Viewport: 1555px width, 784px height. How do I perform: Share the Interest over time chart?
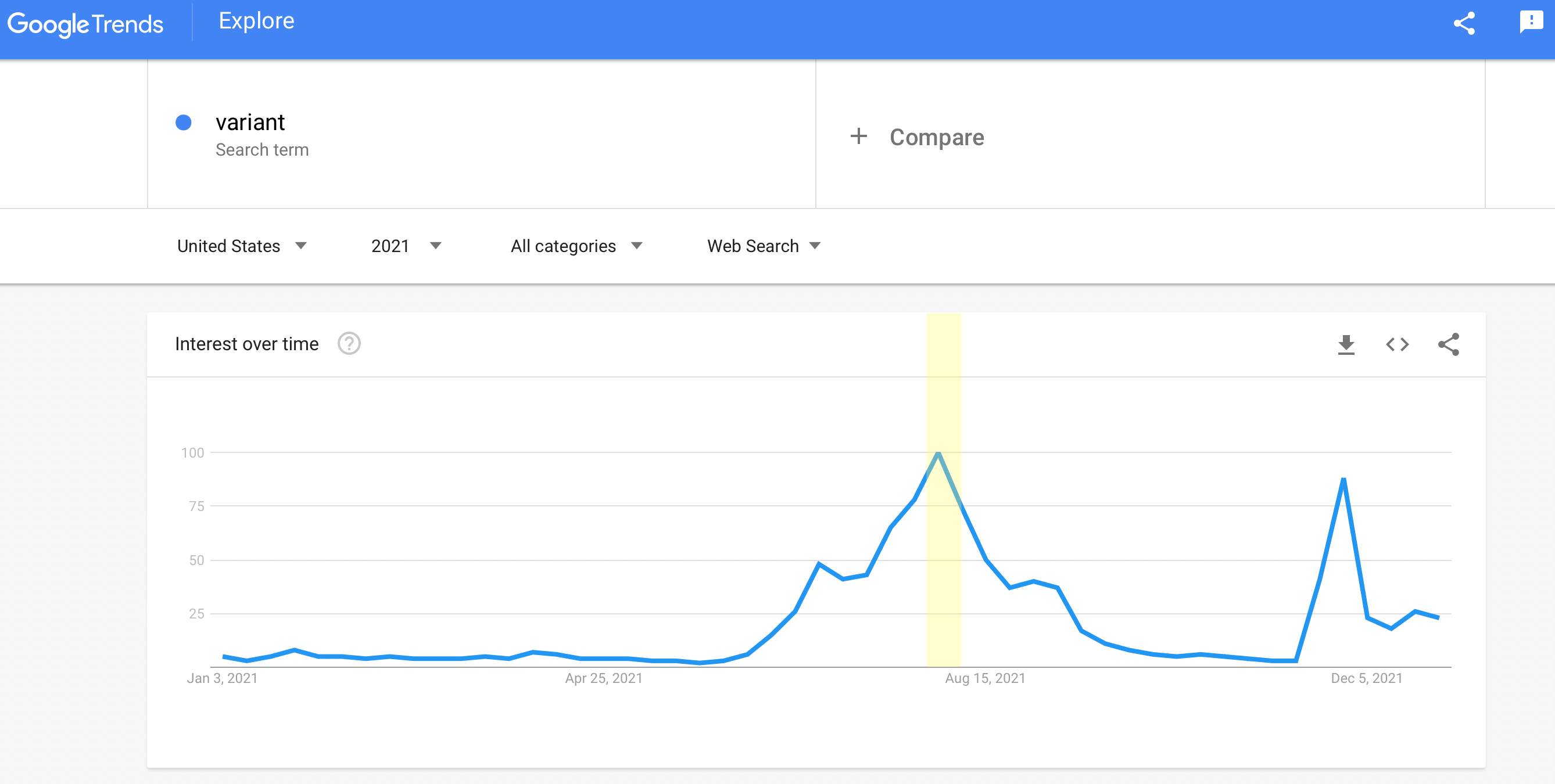point(1448,344)
